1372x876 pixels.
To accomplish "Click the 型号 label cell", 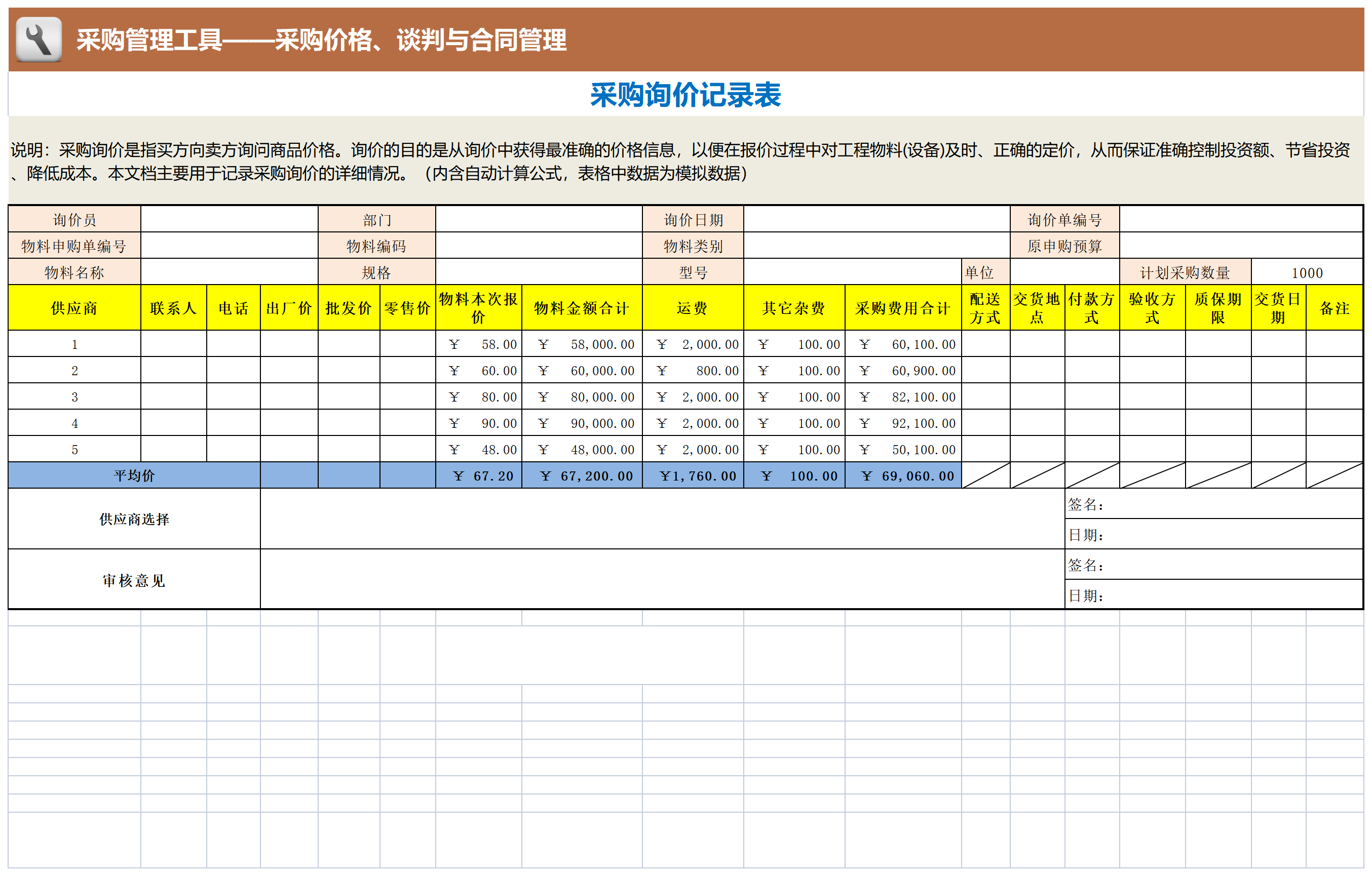I will [x=693, y=272].
